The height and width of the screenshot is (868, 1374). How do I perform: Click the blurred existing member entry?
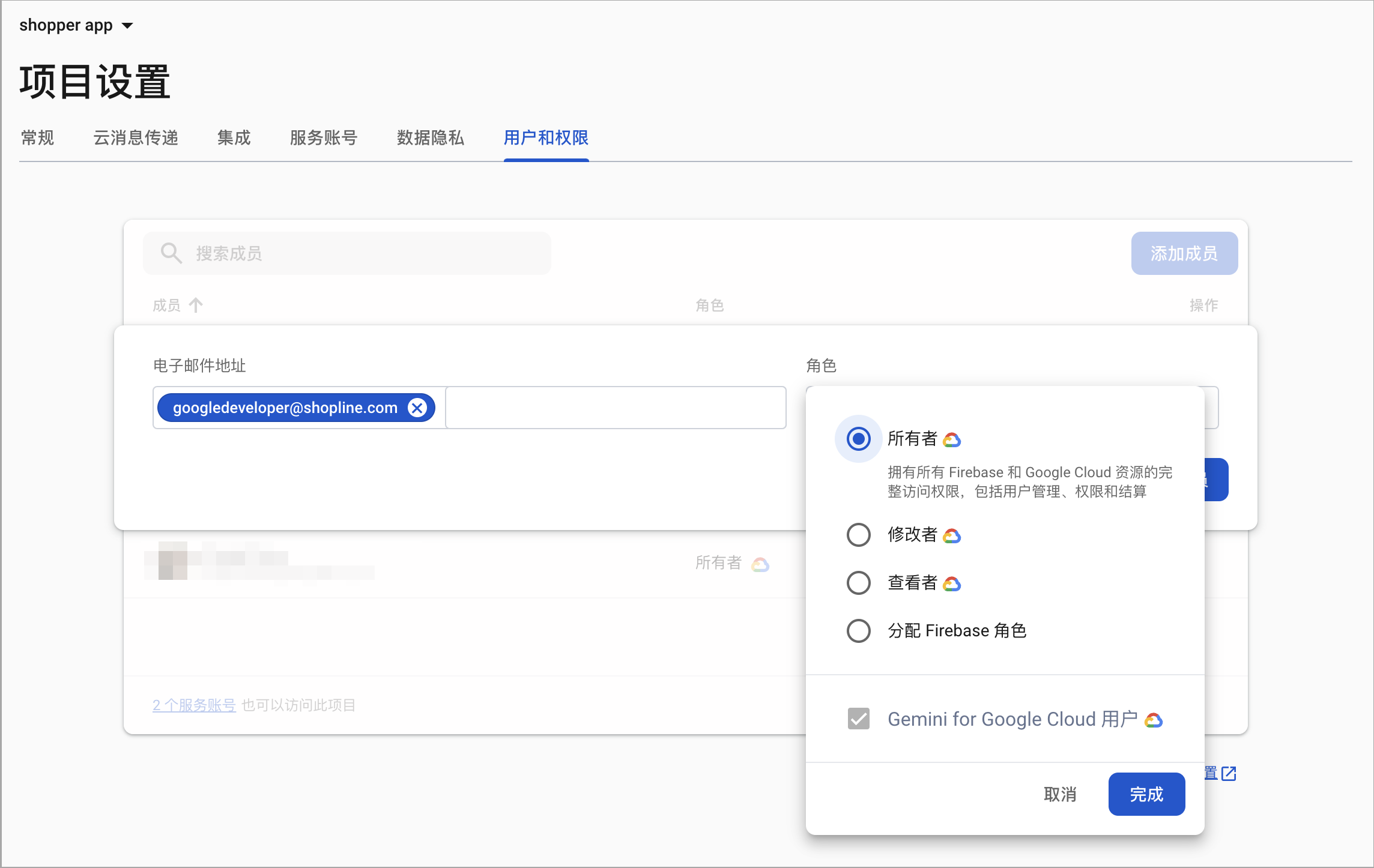[259, 561]
